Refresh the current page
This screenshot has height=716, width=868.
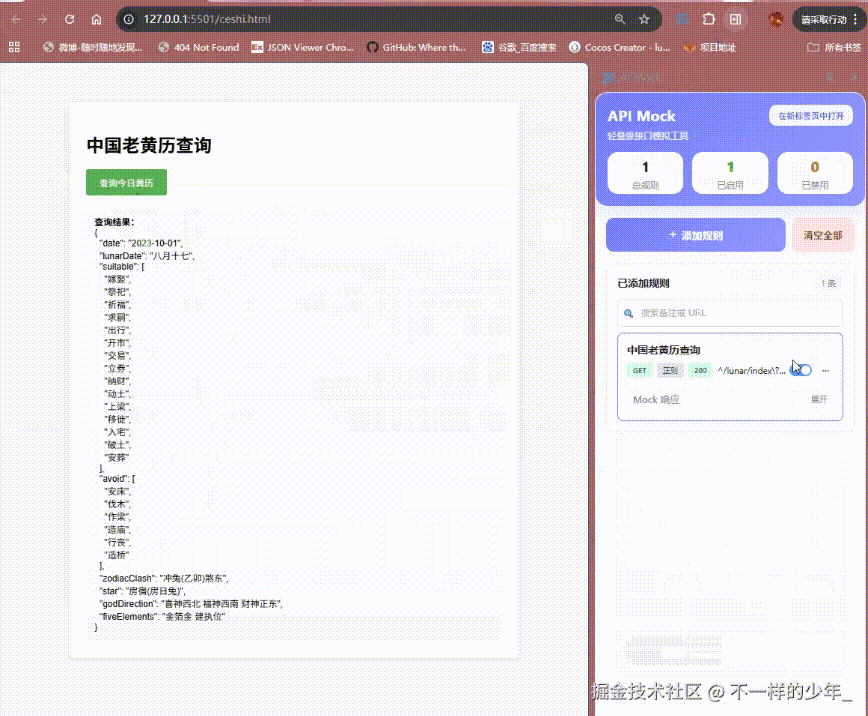click(x=68, y=18)
